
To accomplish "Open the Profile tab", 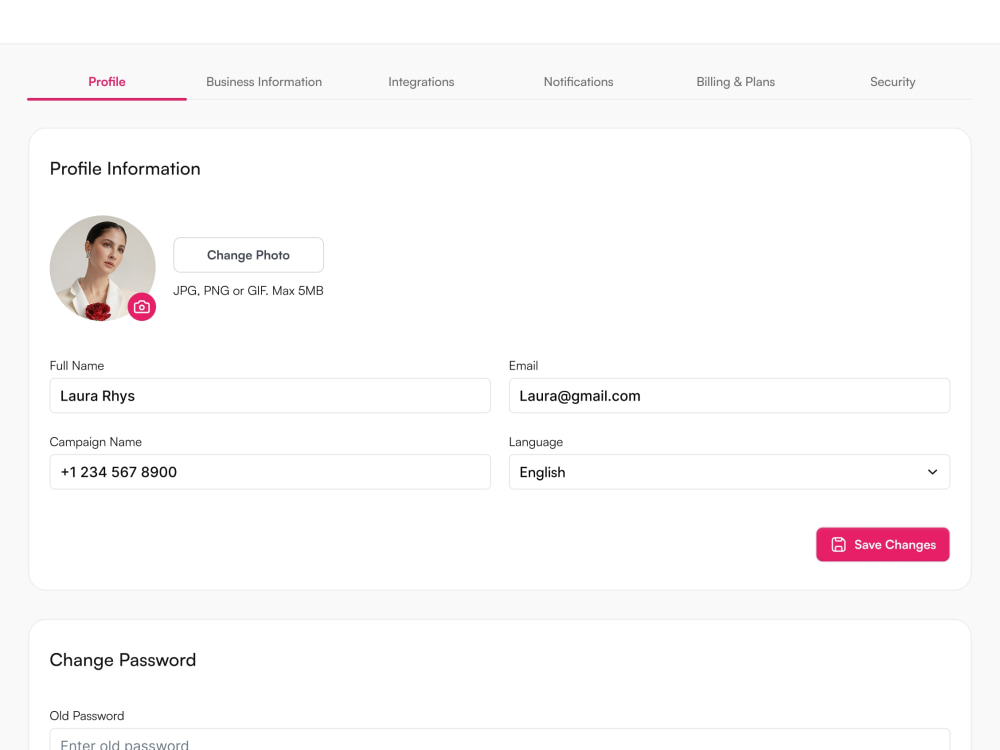I will 107,82.
